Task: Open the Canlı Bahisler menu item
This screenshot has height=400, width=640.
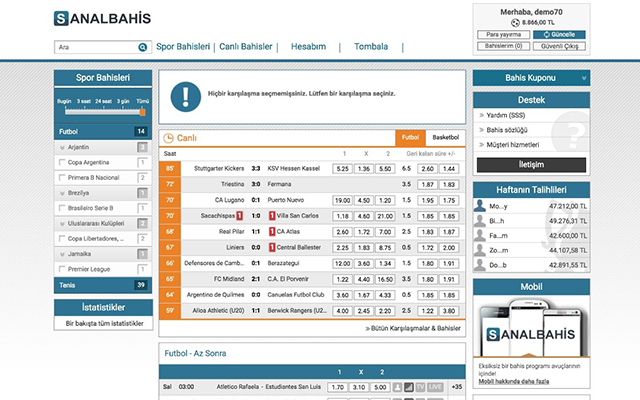Action: coord(246,47)
